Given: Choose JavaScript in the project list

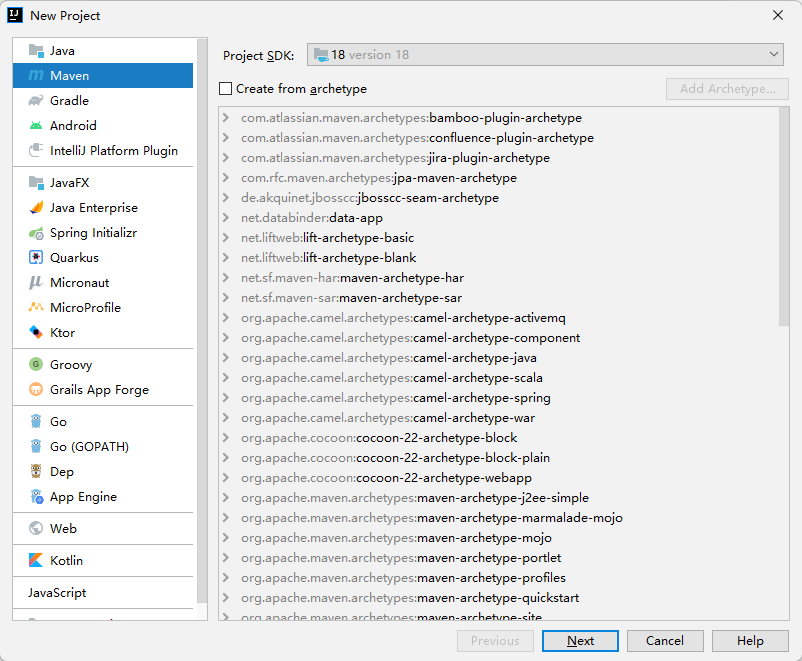Looking at the screenshot, I should click(x=57, y=593).
